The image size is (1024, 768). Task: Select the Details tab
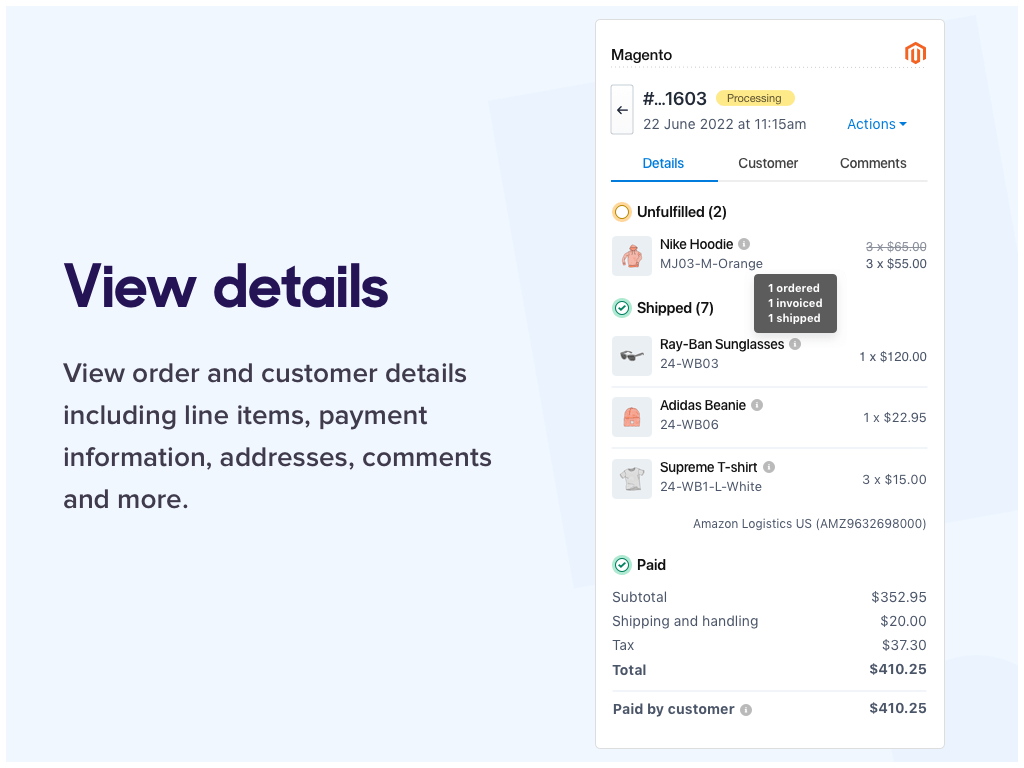coord(663,163)
